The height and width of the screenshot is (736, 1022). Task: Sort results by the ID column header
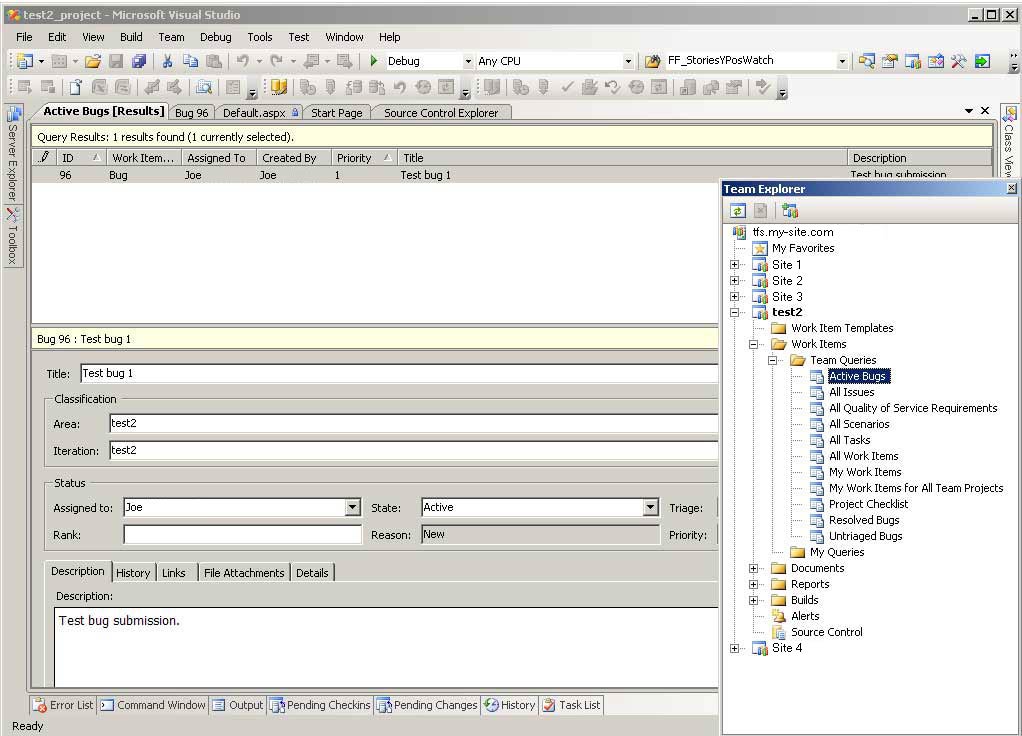click(x=80, y=158)
